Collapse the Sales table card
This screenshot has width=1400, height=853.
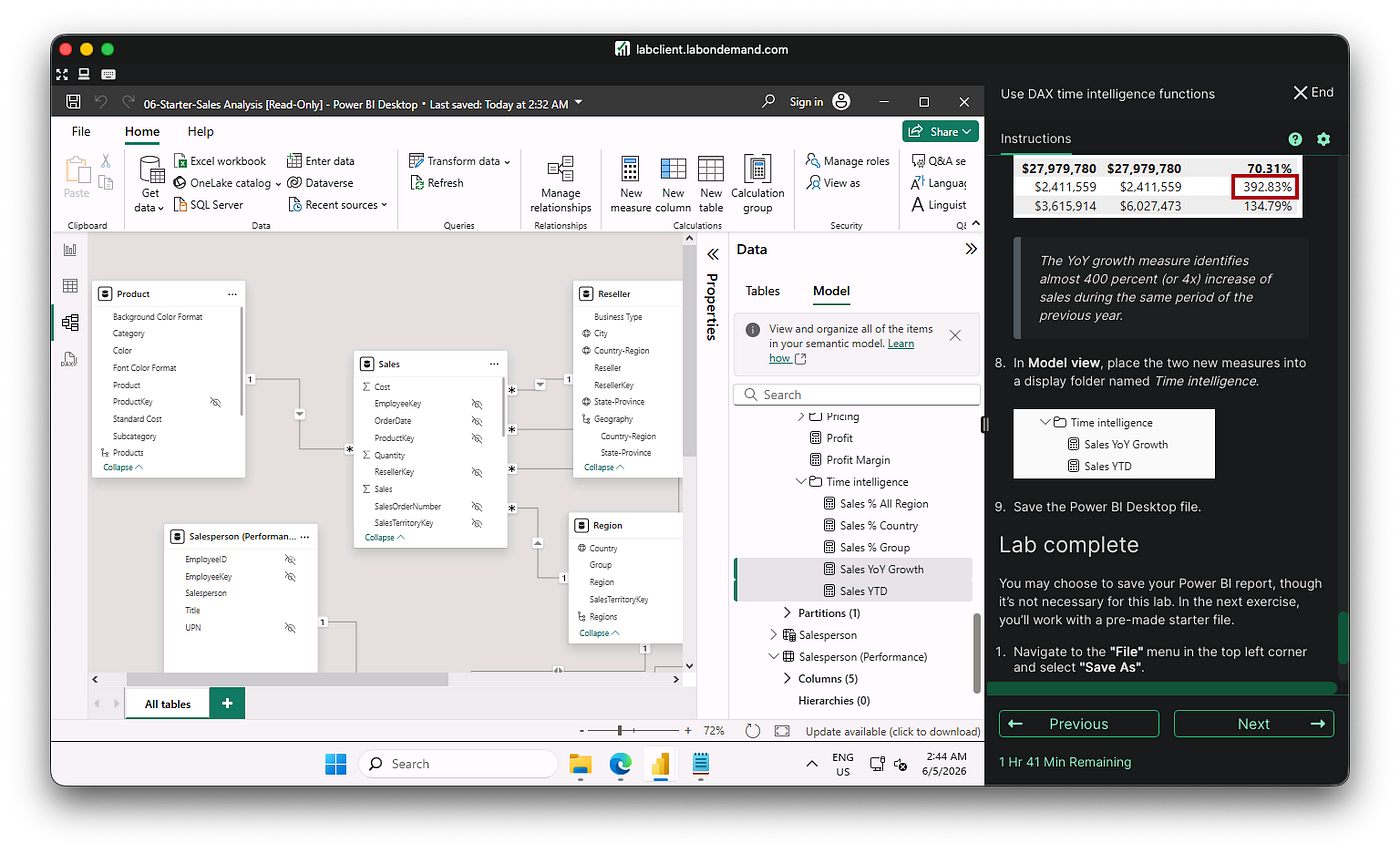point(385,537)
